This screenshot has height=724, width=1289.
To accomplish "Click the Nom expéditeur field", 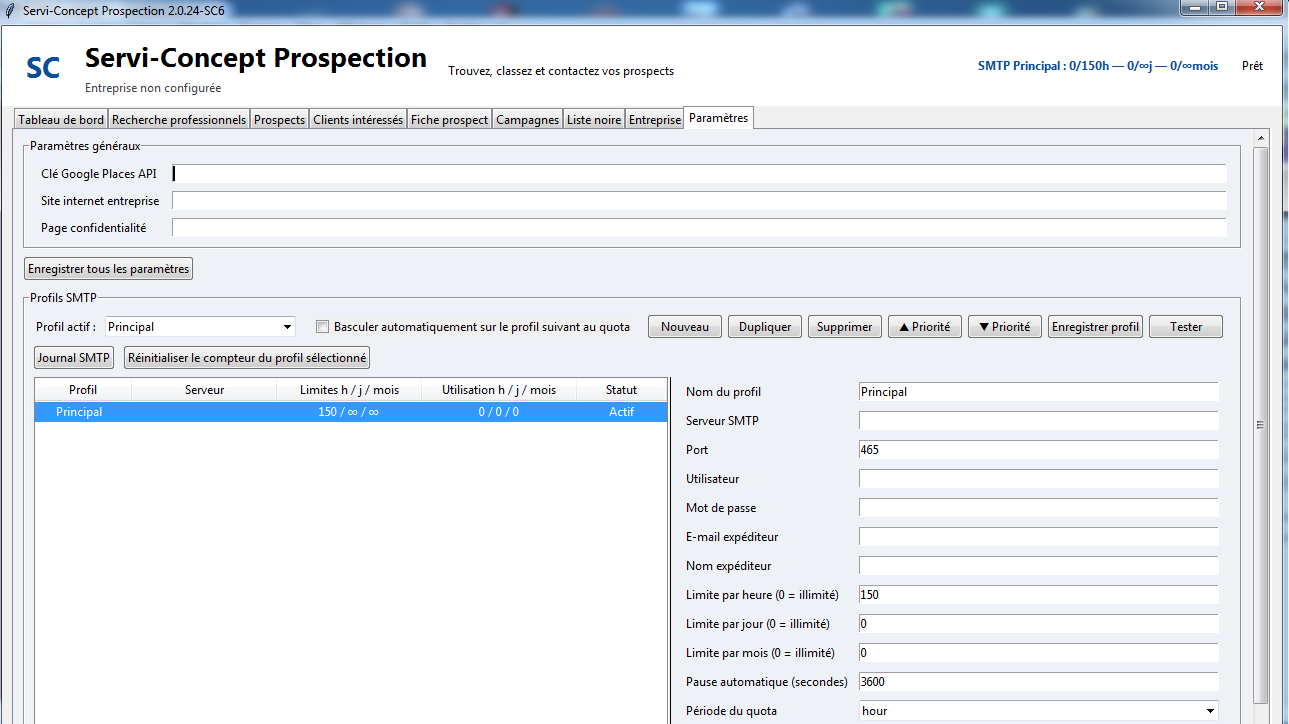I will (x=1038, y=566).
